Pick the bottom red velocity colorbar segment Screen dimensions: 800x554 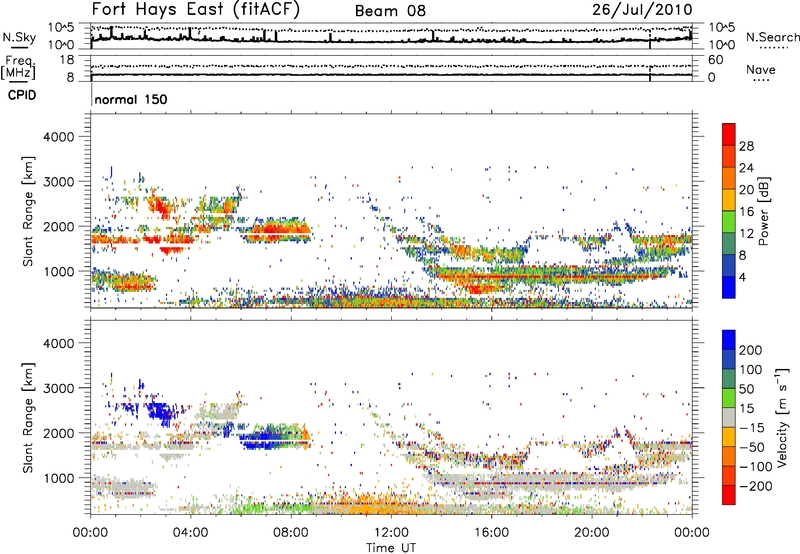click(729, 495)
